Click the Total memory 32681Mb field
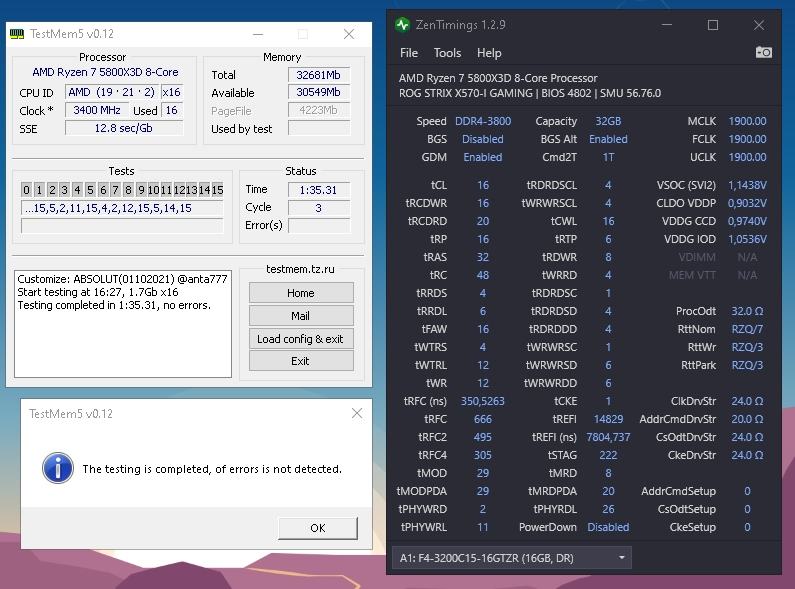This screenshot has width=795, height=589. point(318,75)
